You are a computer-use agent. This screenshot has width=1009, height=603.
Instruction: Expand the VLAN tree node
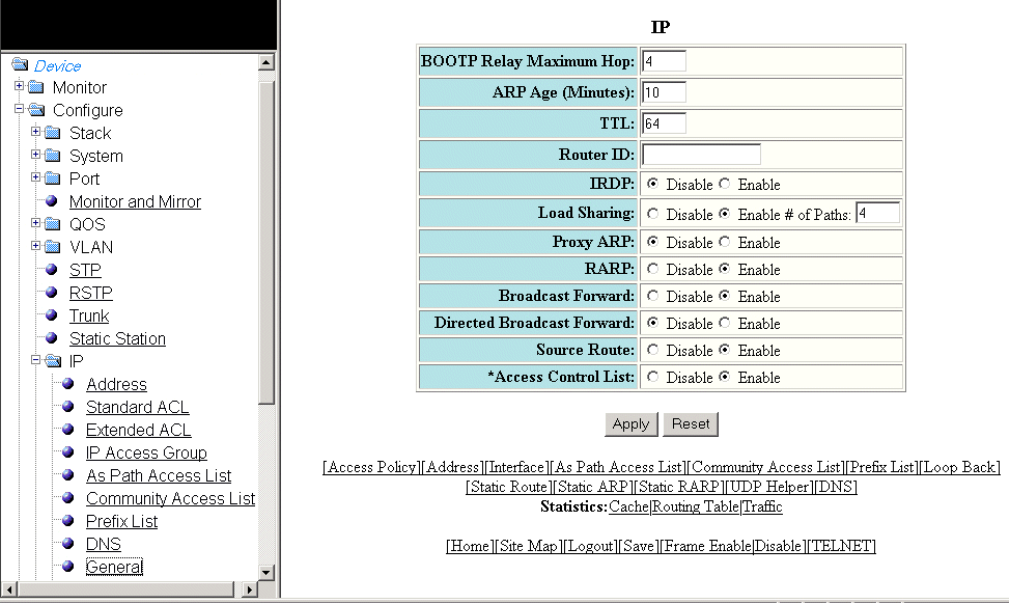coord(36,246)
